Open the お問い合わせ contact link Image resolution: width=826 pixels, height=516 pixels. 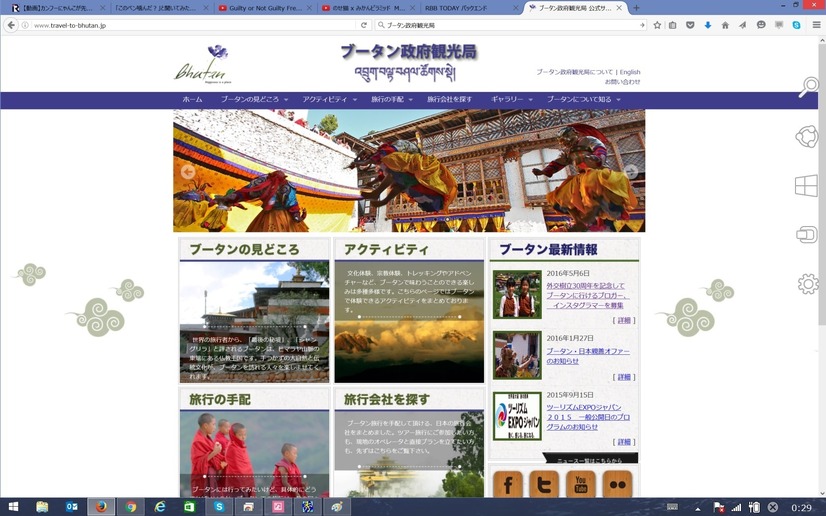622,82
